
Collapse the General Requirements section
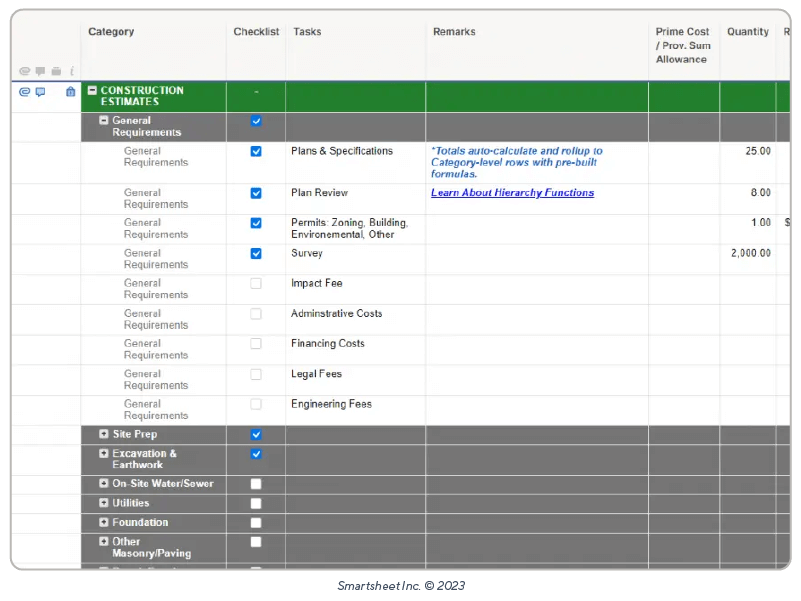(x=104, y=120)
